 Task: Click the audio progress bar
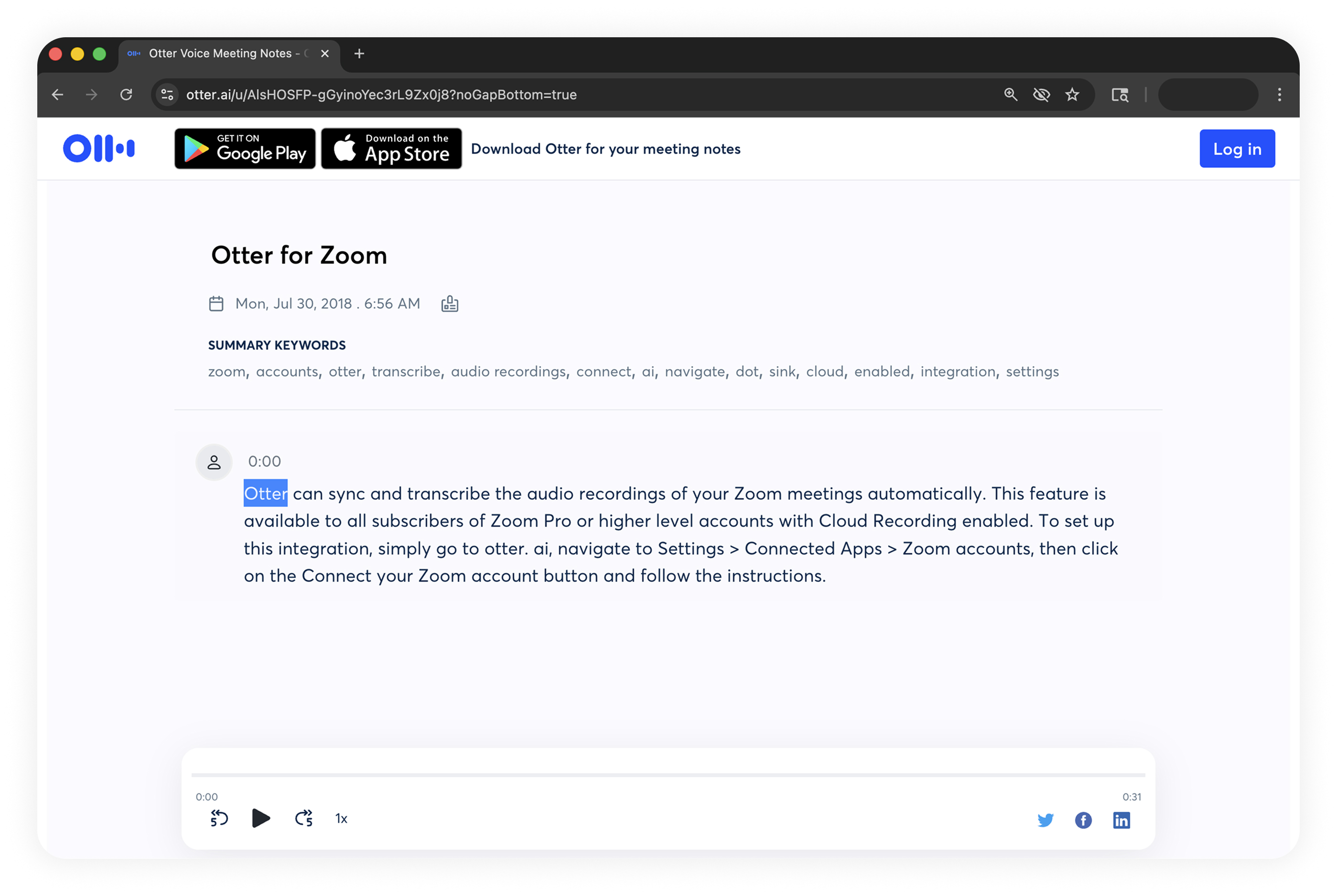click(668, 775)
